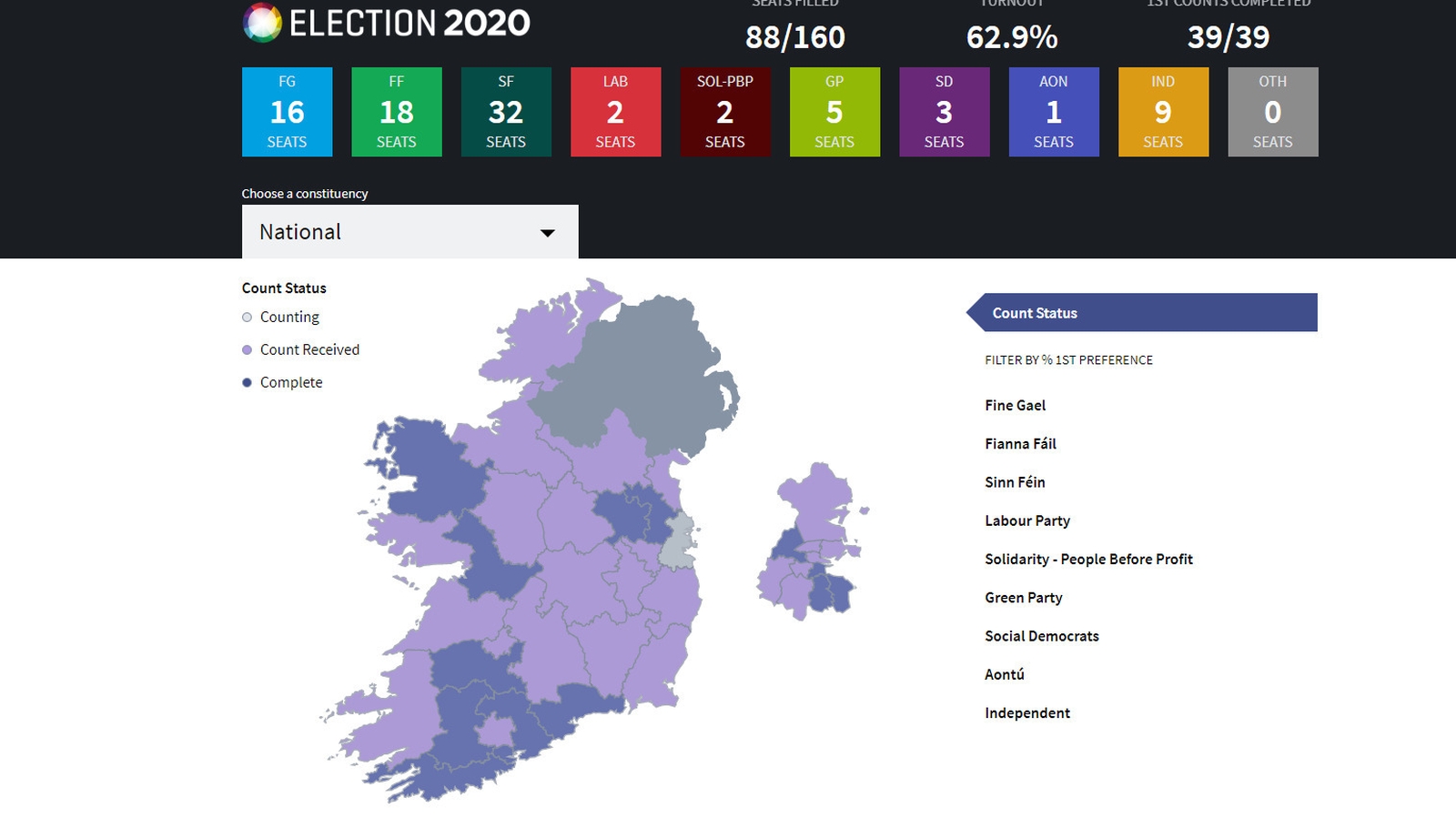1456x818 pixels.
Task: Select the SOL-PBP seats tile
Action: coord(725,111)
